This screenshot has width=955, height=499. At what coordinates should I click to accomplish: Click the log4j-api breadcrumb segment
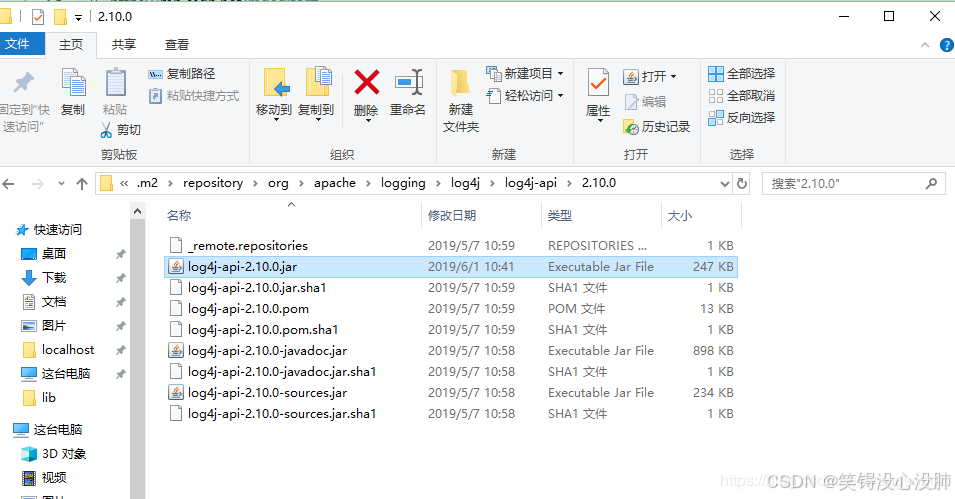(530, 183)
